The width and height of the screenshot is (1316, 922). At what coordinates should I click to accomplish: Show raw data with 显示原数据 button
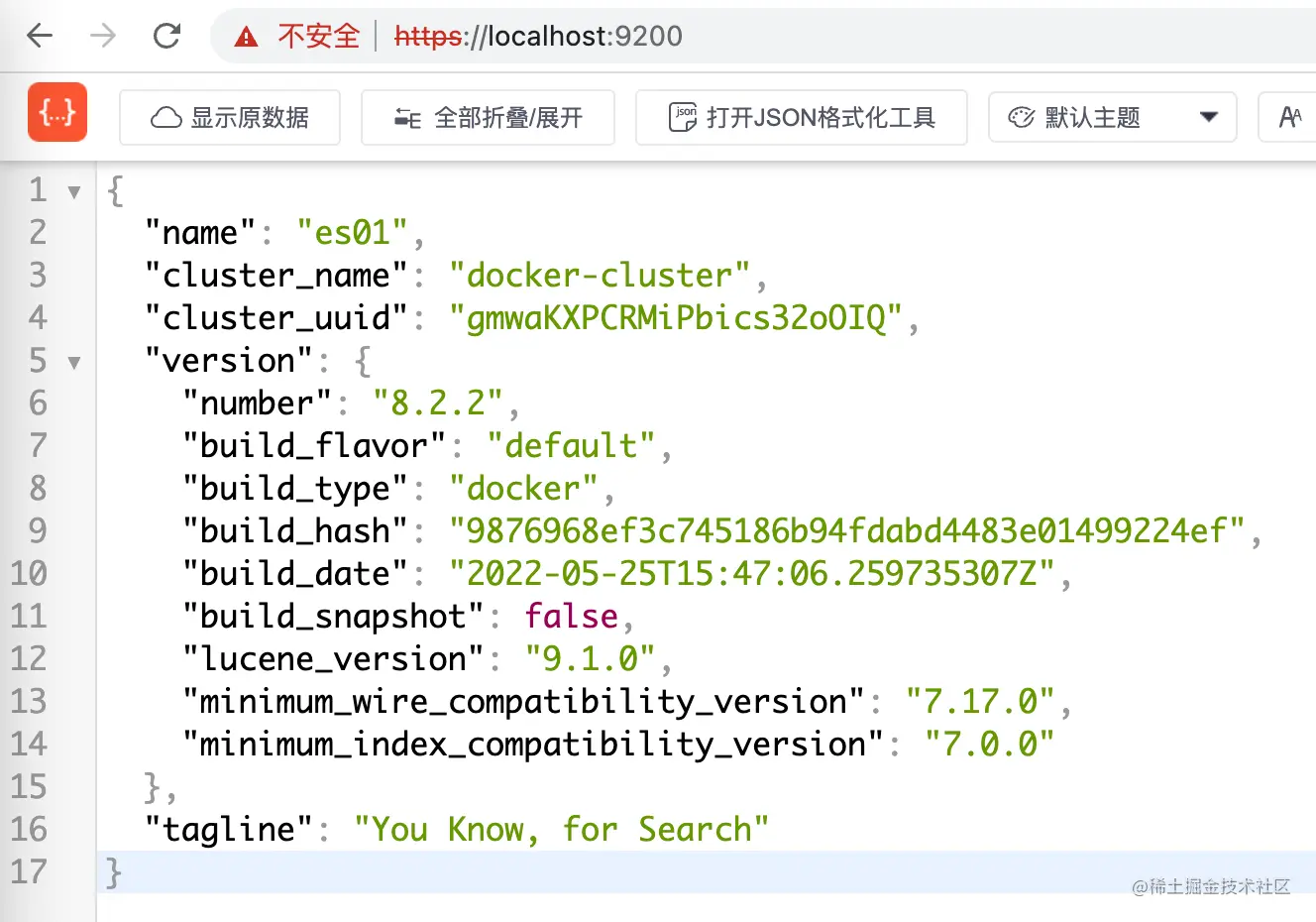(230, 118)
